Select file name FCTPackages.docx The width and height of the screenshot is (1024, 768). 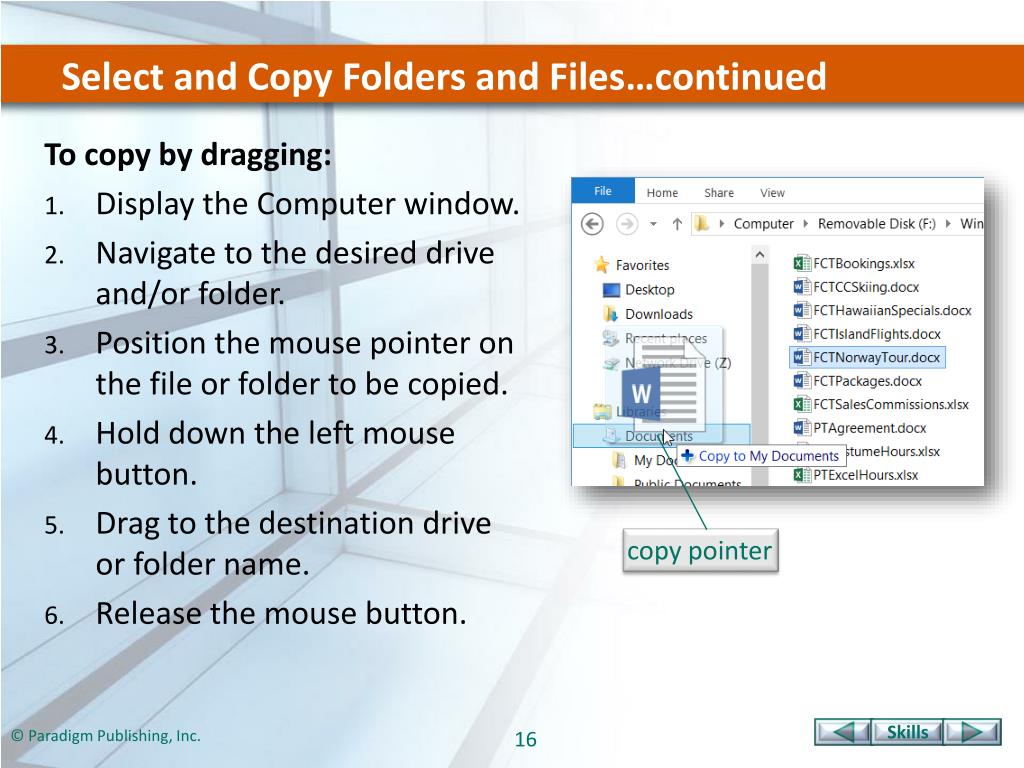pos(867,381)
